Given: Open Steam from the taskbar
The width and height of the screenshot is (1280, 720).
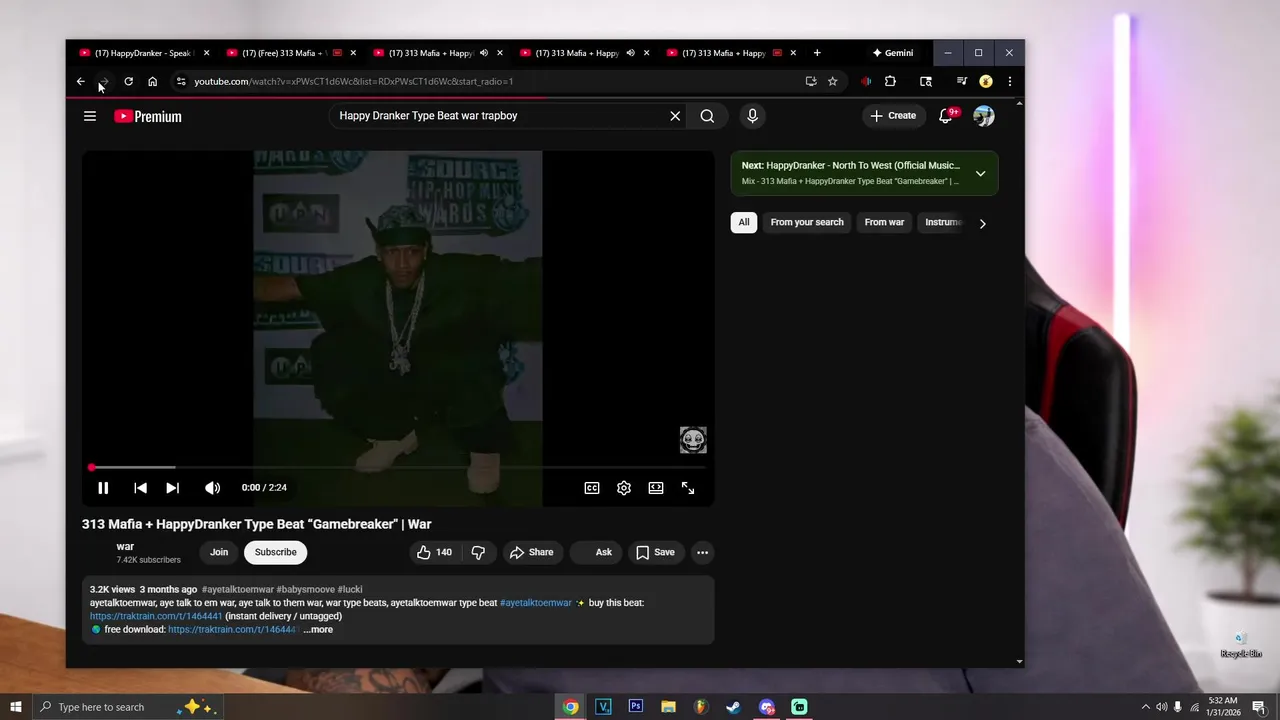Looking at the screenshot, I should pos(733,707).
